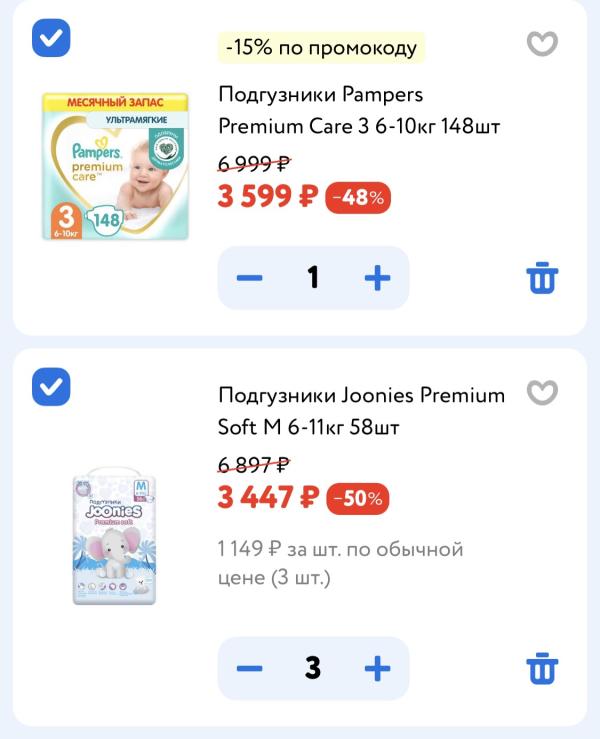Uncheck the Joonies Premium Soft item
Viewport: 600px width, 739px height.
pyautogui.click(x=51, y=387)
